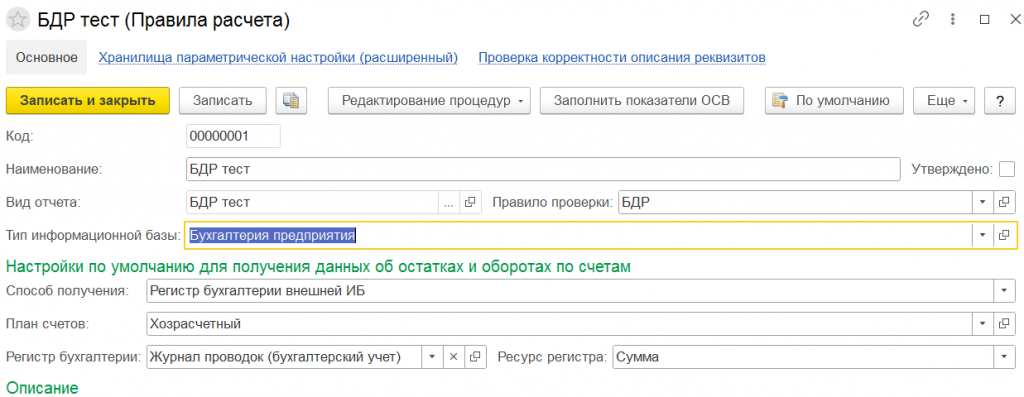Image resolution: width=1024 pixels, height=397 pixels.
Task: Click the Правило проверки field with БДР
Action: (x=795, y=202)
